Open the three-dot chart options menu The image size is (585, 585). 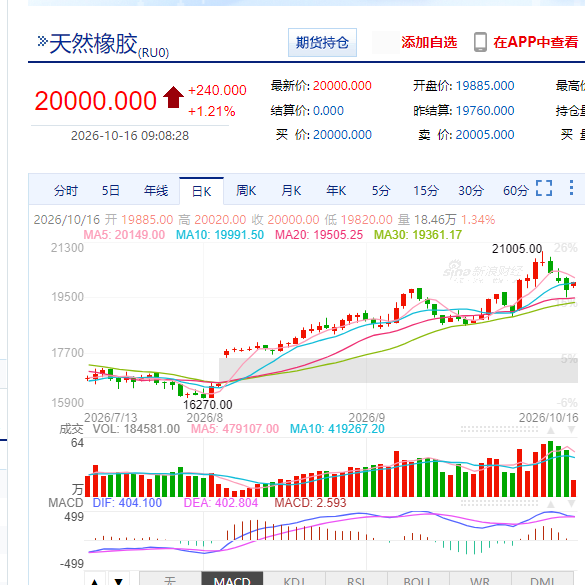click(x=571, y=188)
